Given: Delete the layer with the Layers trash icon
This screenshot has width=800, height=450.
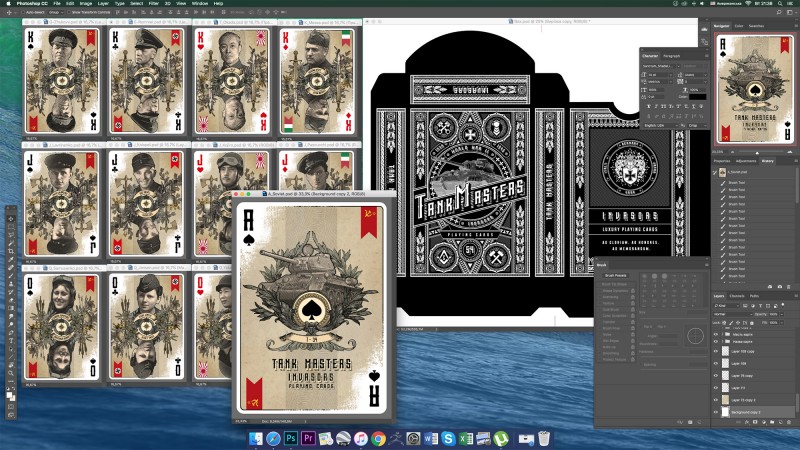Looking at the screenshot, I should [789, 422].
